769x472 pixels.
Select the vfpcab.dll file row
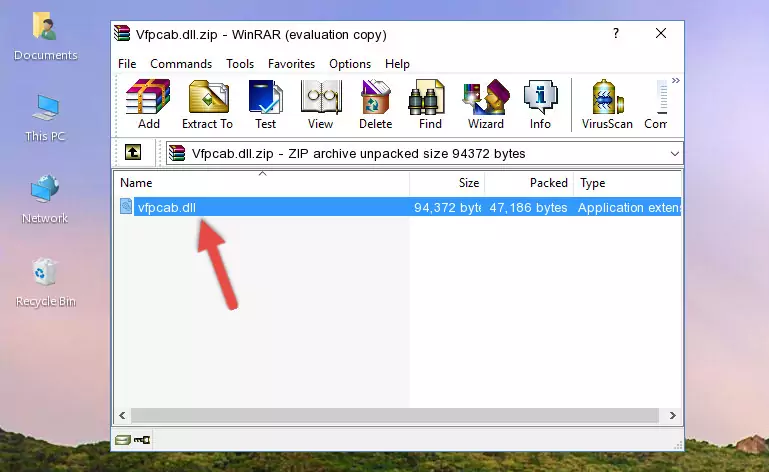(398, 207)
